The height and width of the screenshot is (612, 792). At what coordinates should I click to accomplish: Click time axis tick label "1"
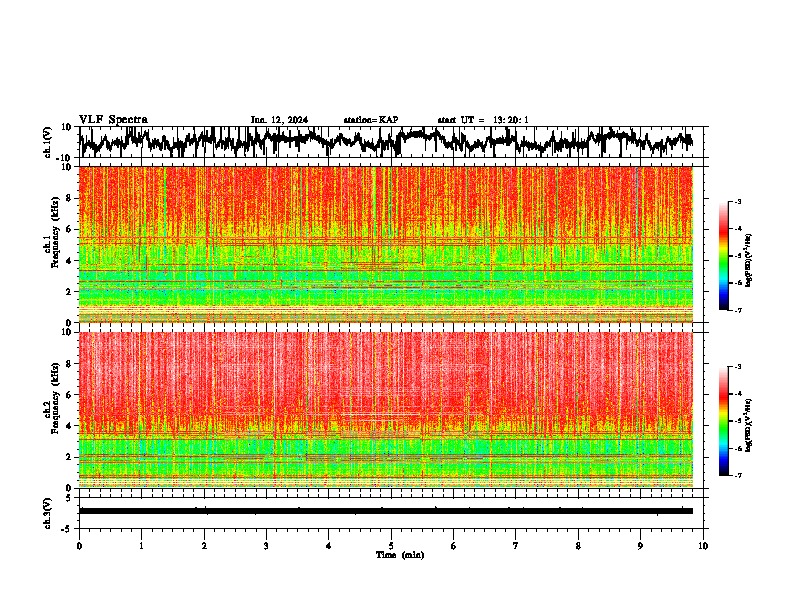point(141,546)
